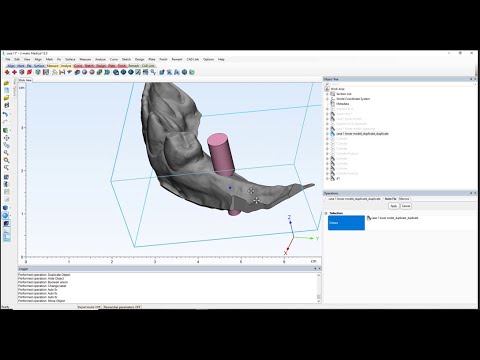Image resolution: width=480 pixels, height=360 pixels.
Task: Click the Apply button
Action: coord(394,206)
